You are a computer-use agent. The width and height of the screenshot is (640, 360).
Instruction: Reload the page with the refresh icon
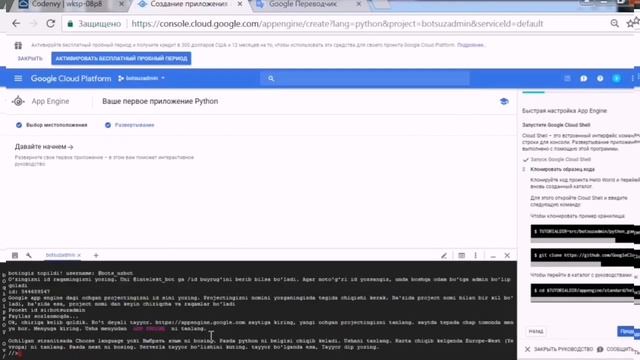point(51,23)
